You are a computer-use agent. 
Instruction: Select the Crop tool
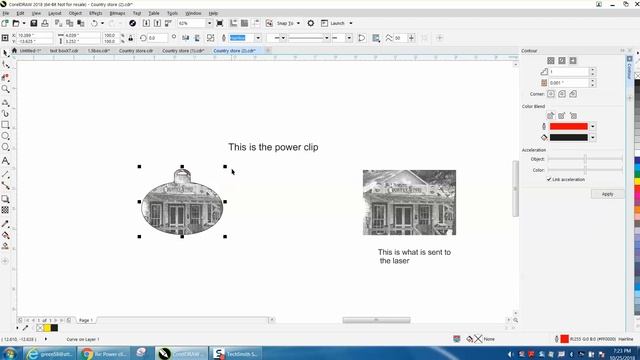point(5,77)
